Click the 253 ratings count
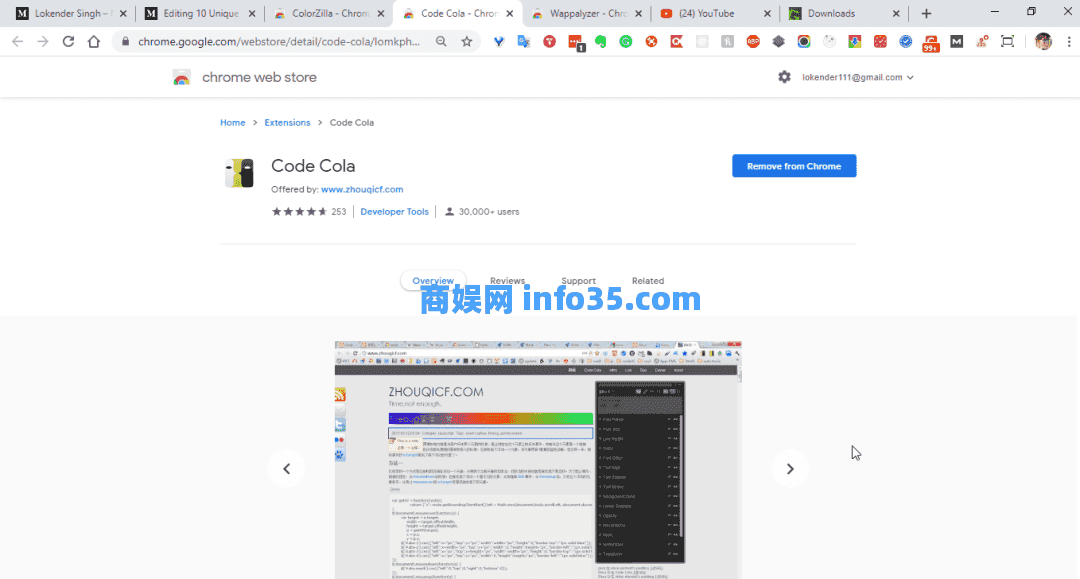 [338, 212]
